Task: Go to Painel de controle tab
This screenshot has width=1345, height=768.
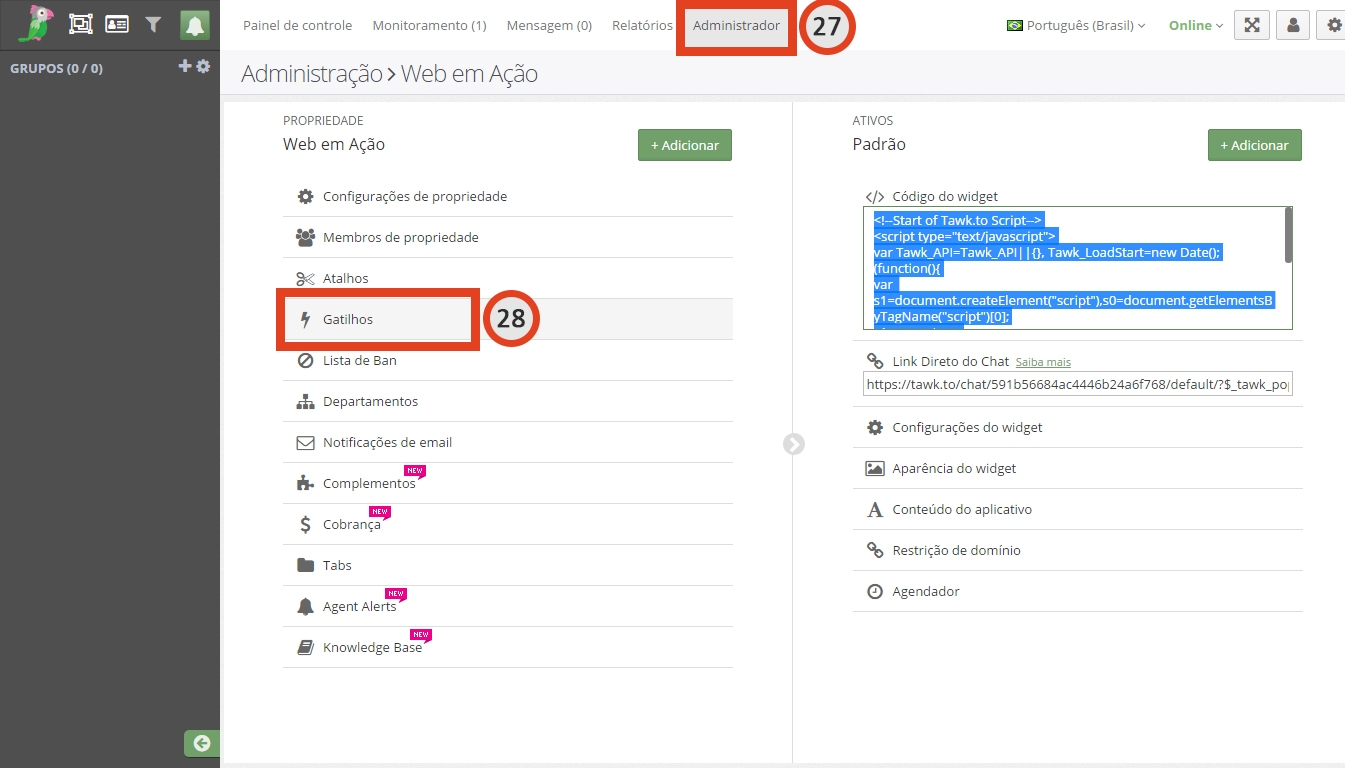Action: click(298, 25)
